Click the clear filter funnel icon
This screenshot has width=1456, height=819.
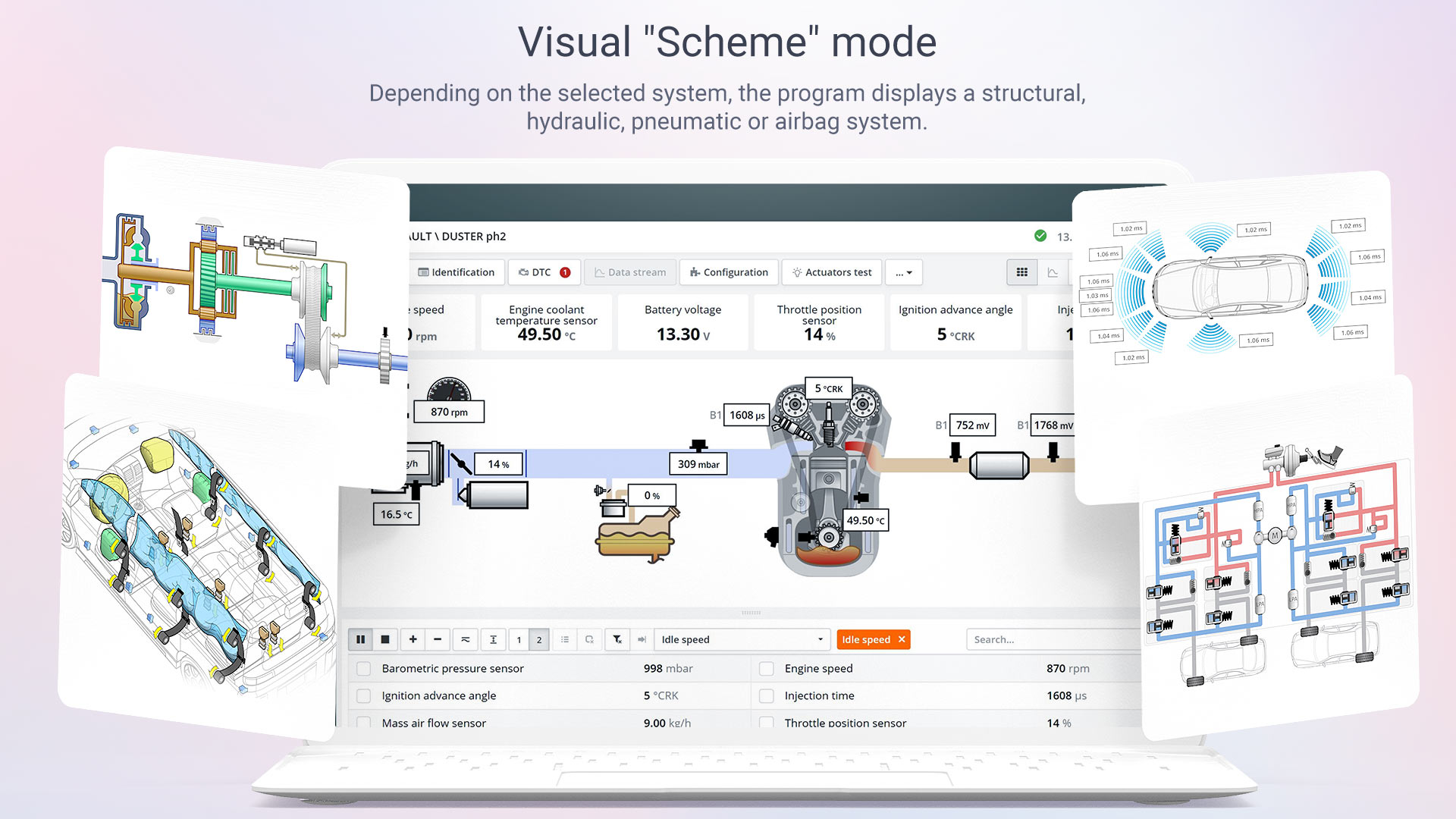tap(617, 639)
